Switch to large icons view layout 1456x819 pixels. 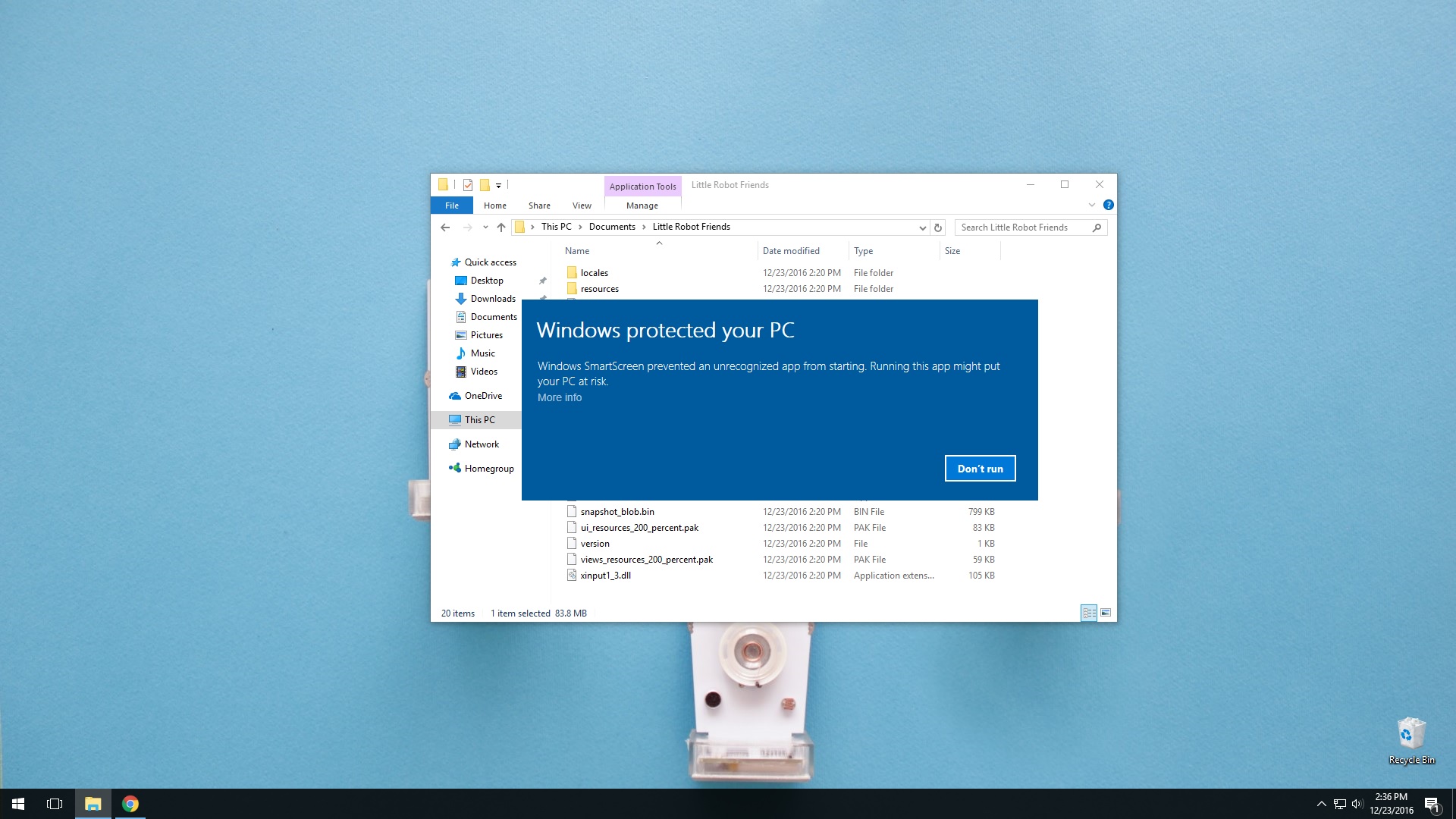[1106, 613]
